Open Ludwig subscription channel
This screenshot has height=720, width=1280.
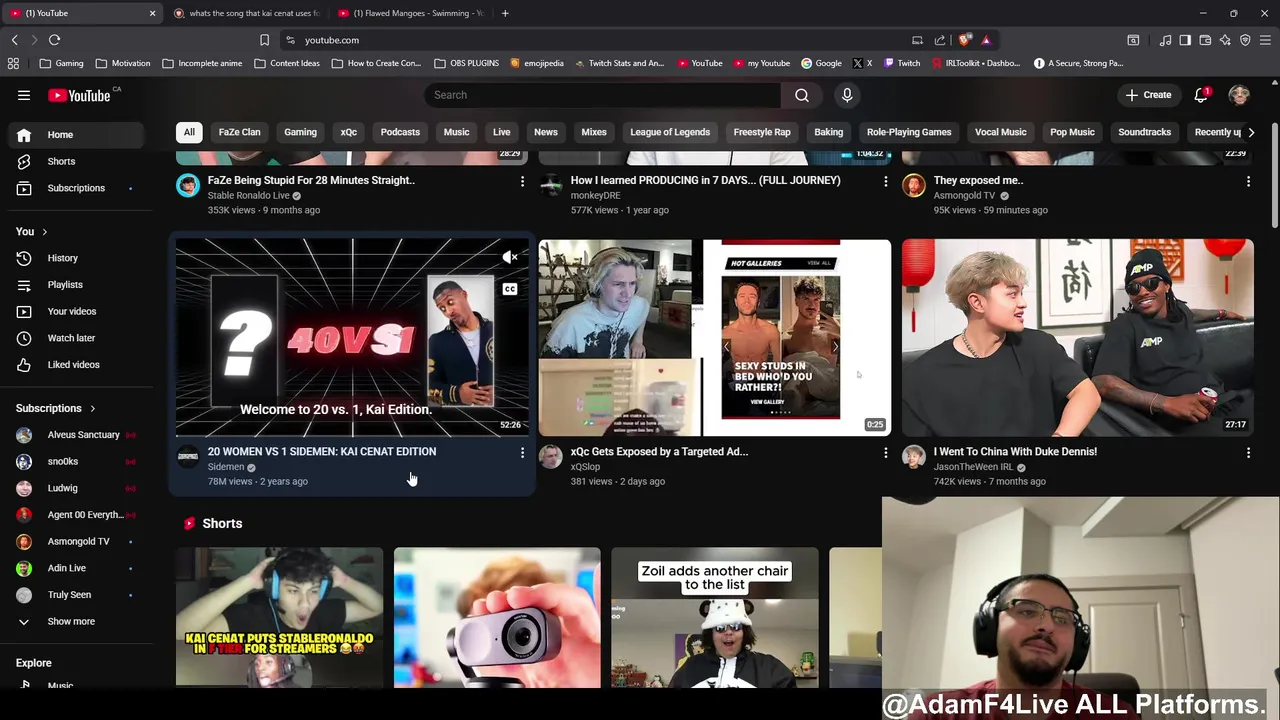pos(74,488)
